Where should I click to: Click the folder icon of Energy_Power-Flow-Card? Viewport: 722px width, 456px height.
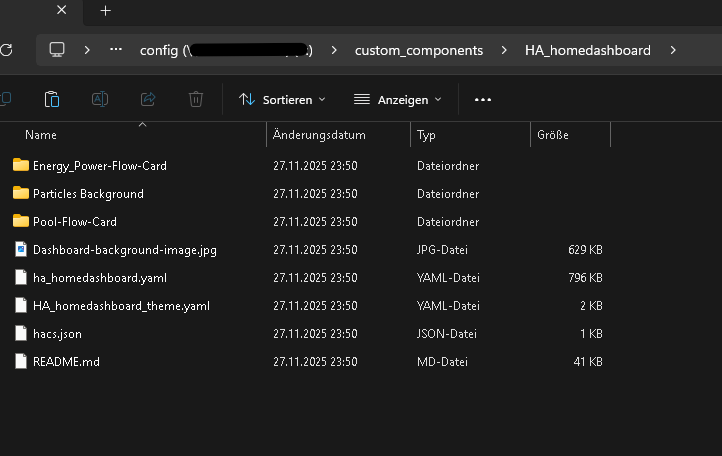(21, 165)
